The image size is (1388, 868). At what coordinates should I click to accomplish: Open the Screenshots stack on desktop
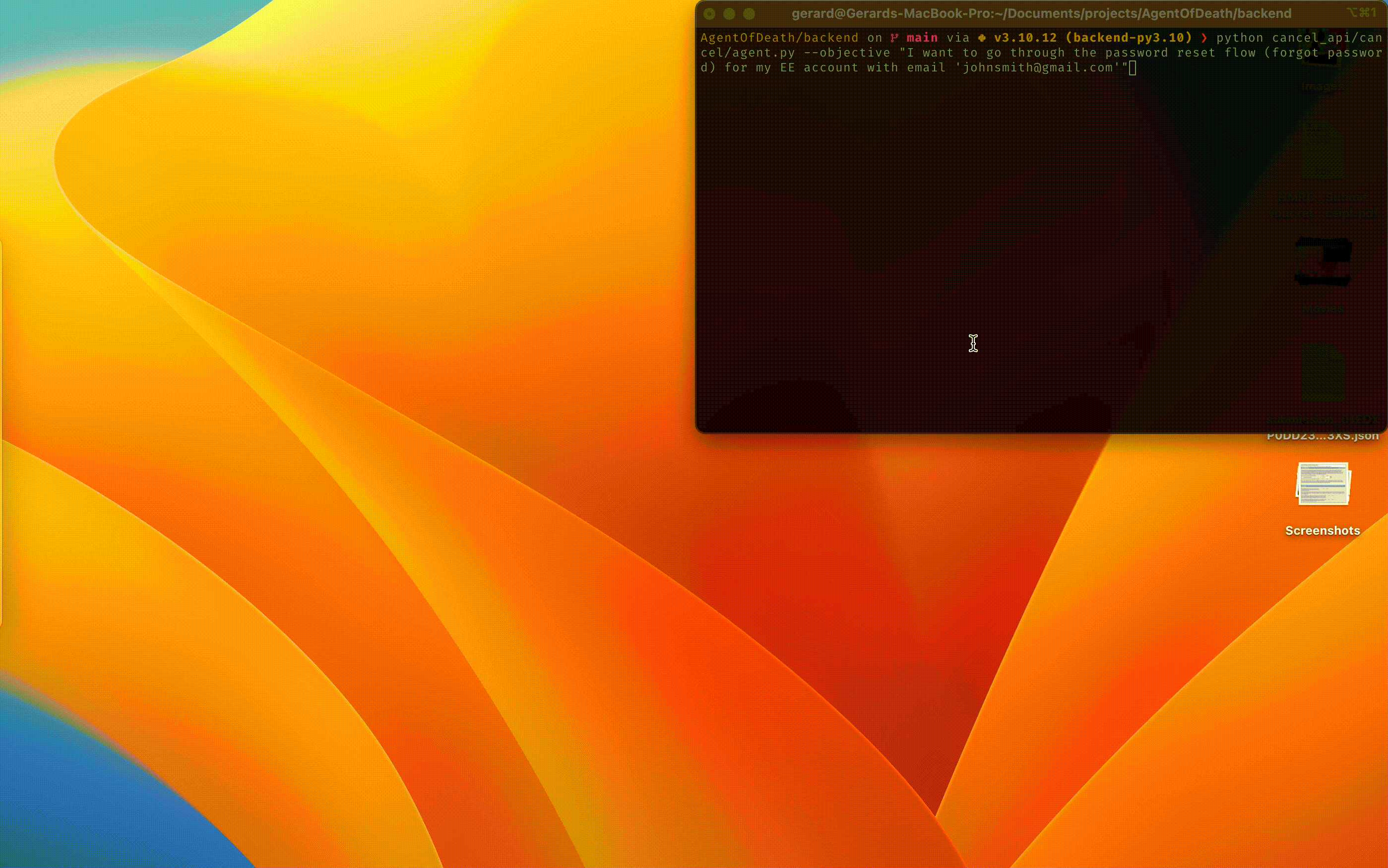coord(1323,484)
